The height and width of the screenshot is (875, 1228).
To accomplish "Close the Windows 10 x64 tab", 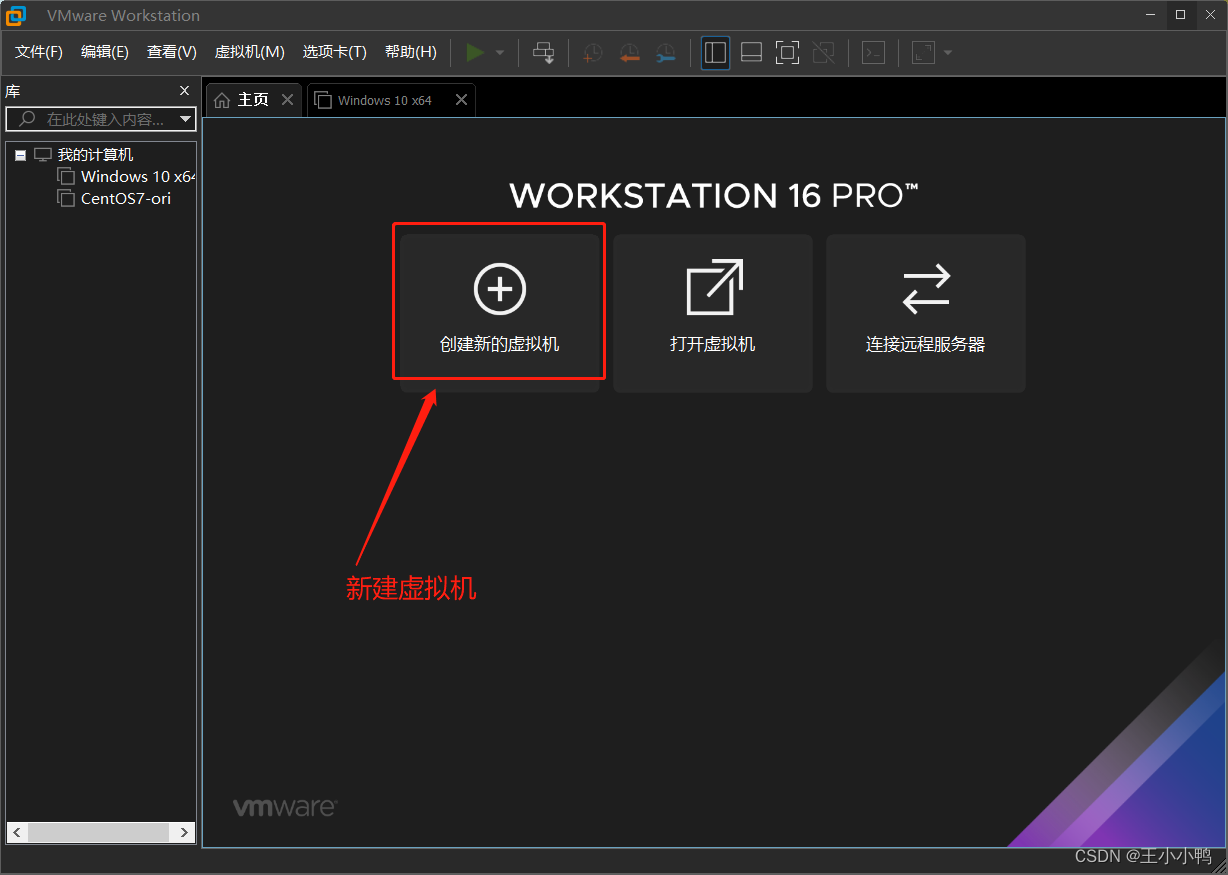I will (x=461, y=100).
